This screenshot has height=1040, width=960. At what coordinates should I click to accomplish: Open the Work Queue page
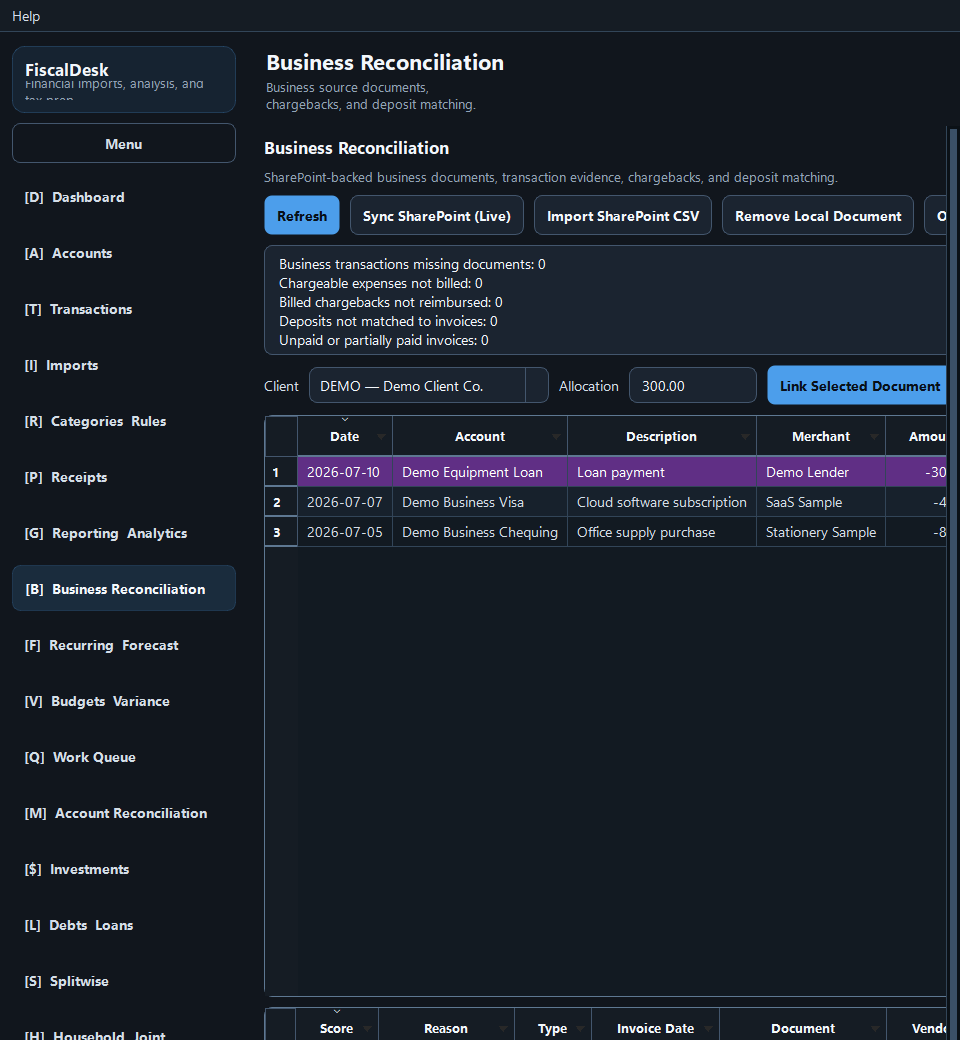tap(123, 757)
